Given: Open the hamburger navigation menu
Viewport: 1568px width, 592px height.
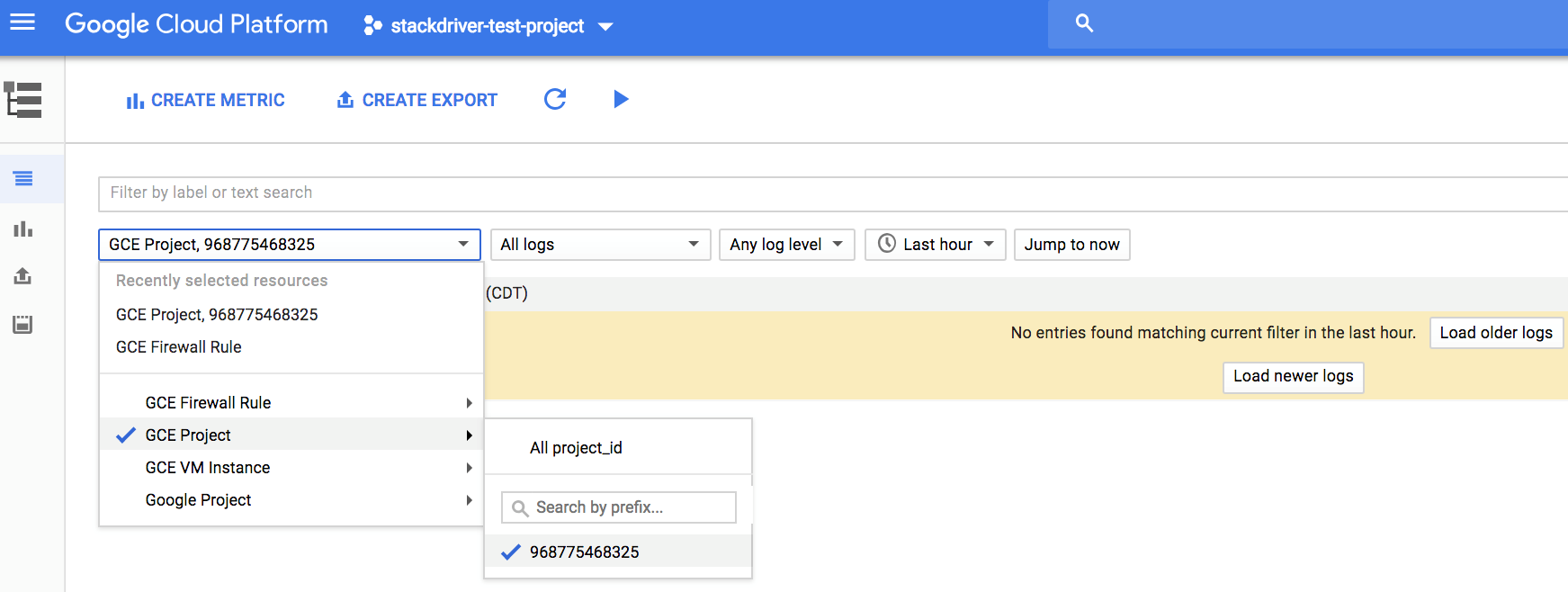Looking at the screenshot, I should click(22, 22).
